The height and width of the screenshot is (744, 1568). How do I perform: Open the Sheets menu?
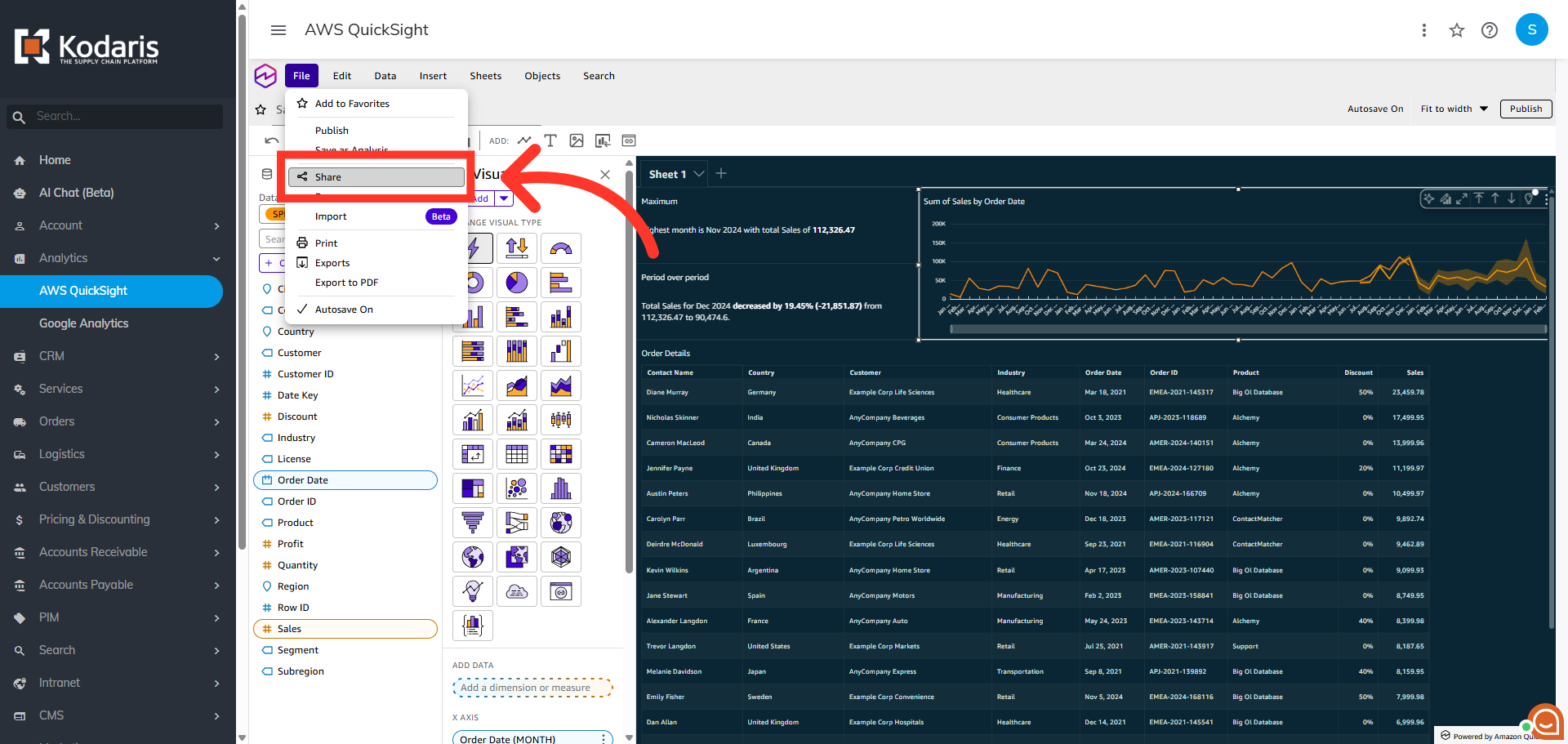tap(486, 76)
